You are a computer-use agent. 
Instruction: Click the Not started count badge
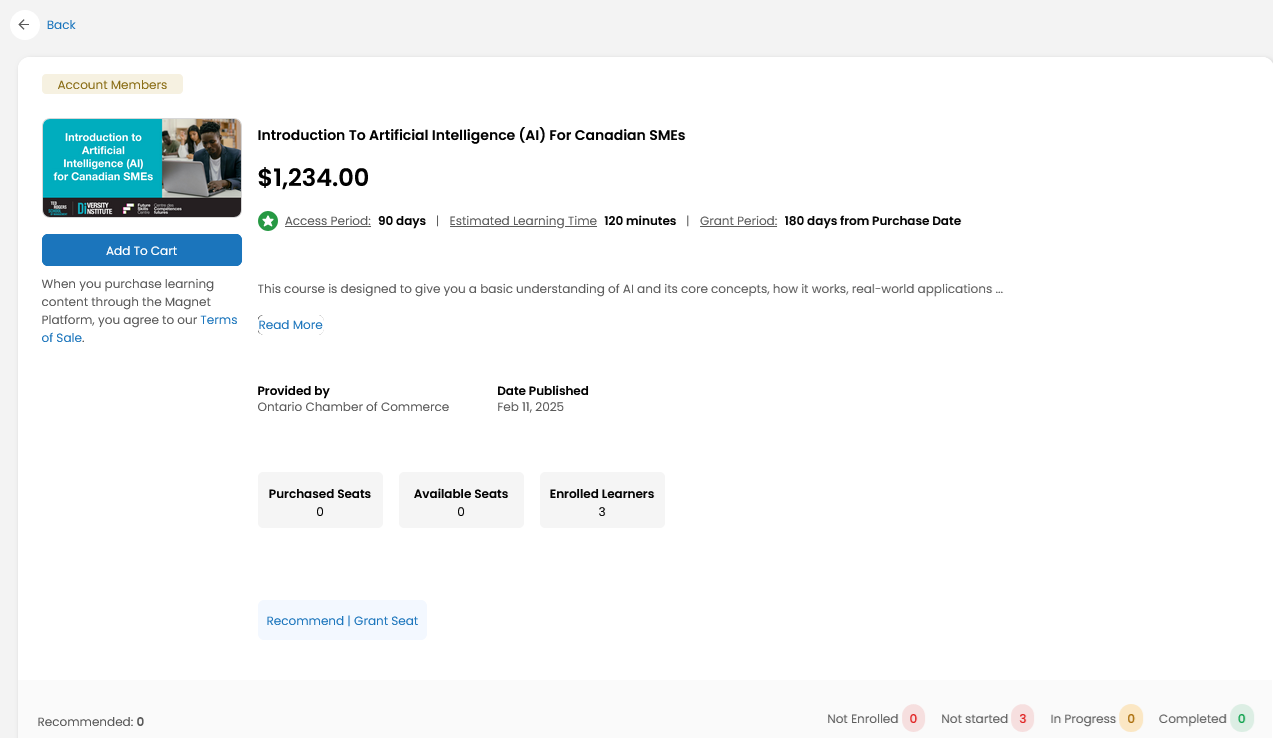coord(1023,719)
